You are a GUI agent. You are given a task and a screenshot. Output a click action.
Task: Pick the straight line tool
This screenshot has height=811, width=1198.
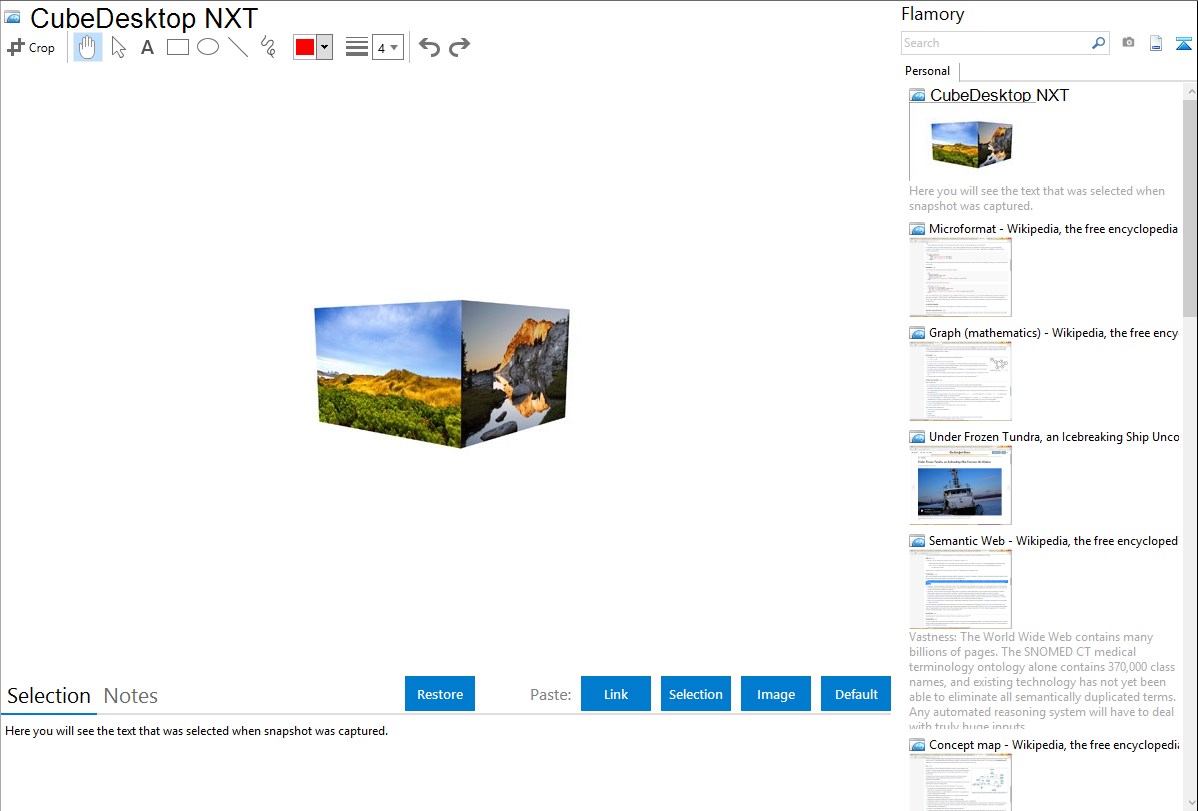(238, 47)
